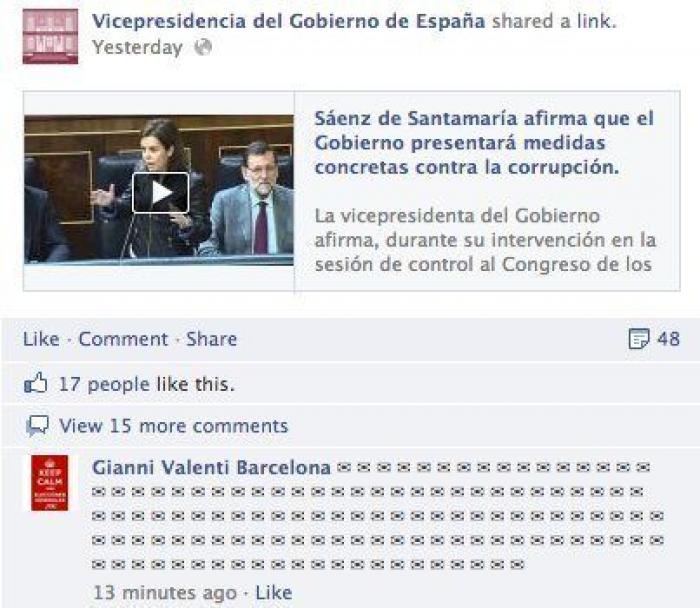The height and width of the screenshot is (608, 700).
Task: Open Gianni Valenti's Keep Calm avatar
Action: tap(50, 483)
